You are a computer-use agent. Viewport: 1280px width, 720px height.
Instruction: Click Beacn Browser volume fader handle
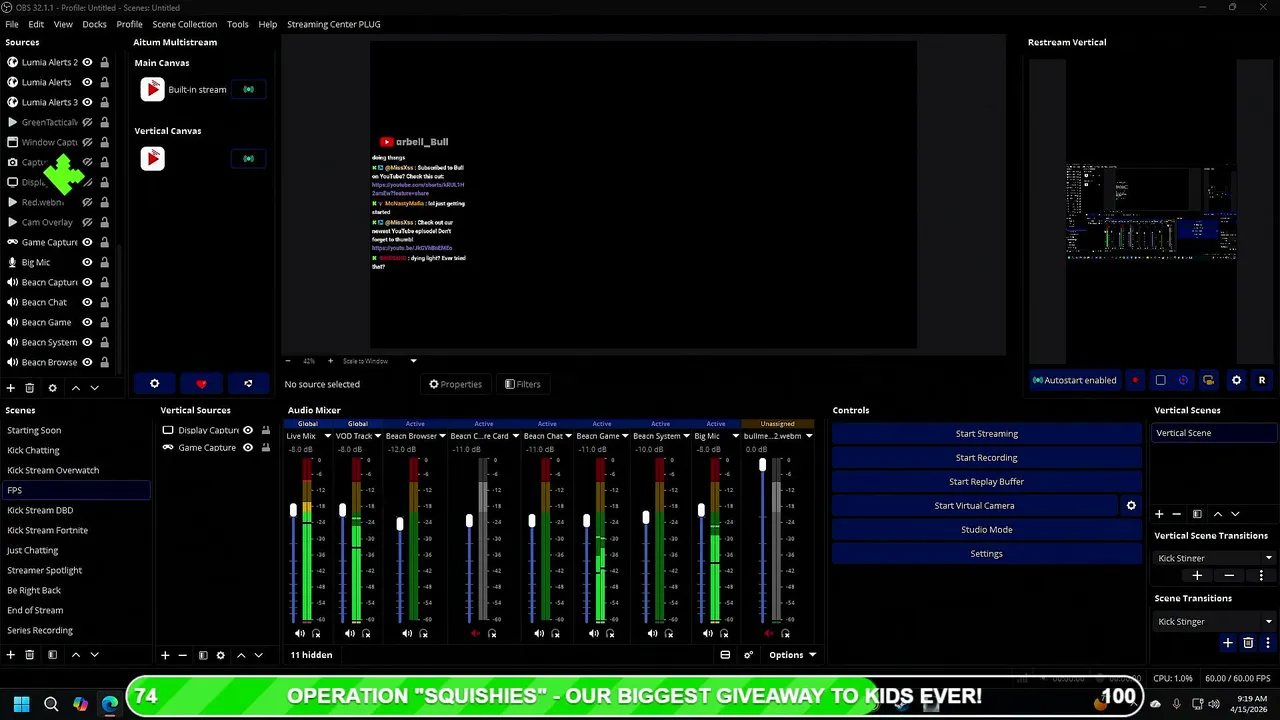(x=400, y=524)
